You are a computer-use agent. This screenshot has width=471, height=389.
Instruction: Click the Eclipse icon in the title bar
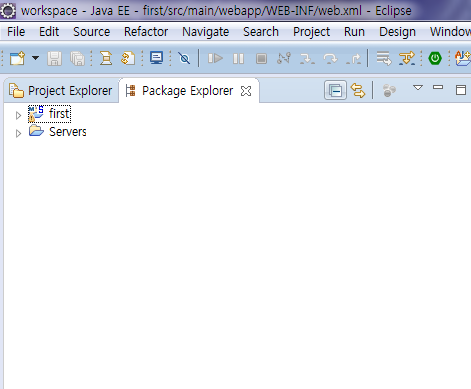[x=8, y=11]
